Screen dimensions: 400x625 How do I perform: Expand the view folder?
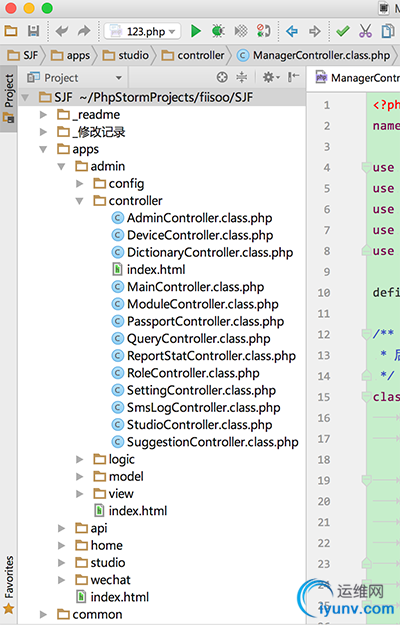pos(80,494)
